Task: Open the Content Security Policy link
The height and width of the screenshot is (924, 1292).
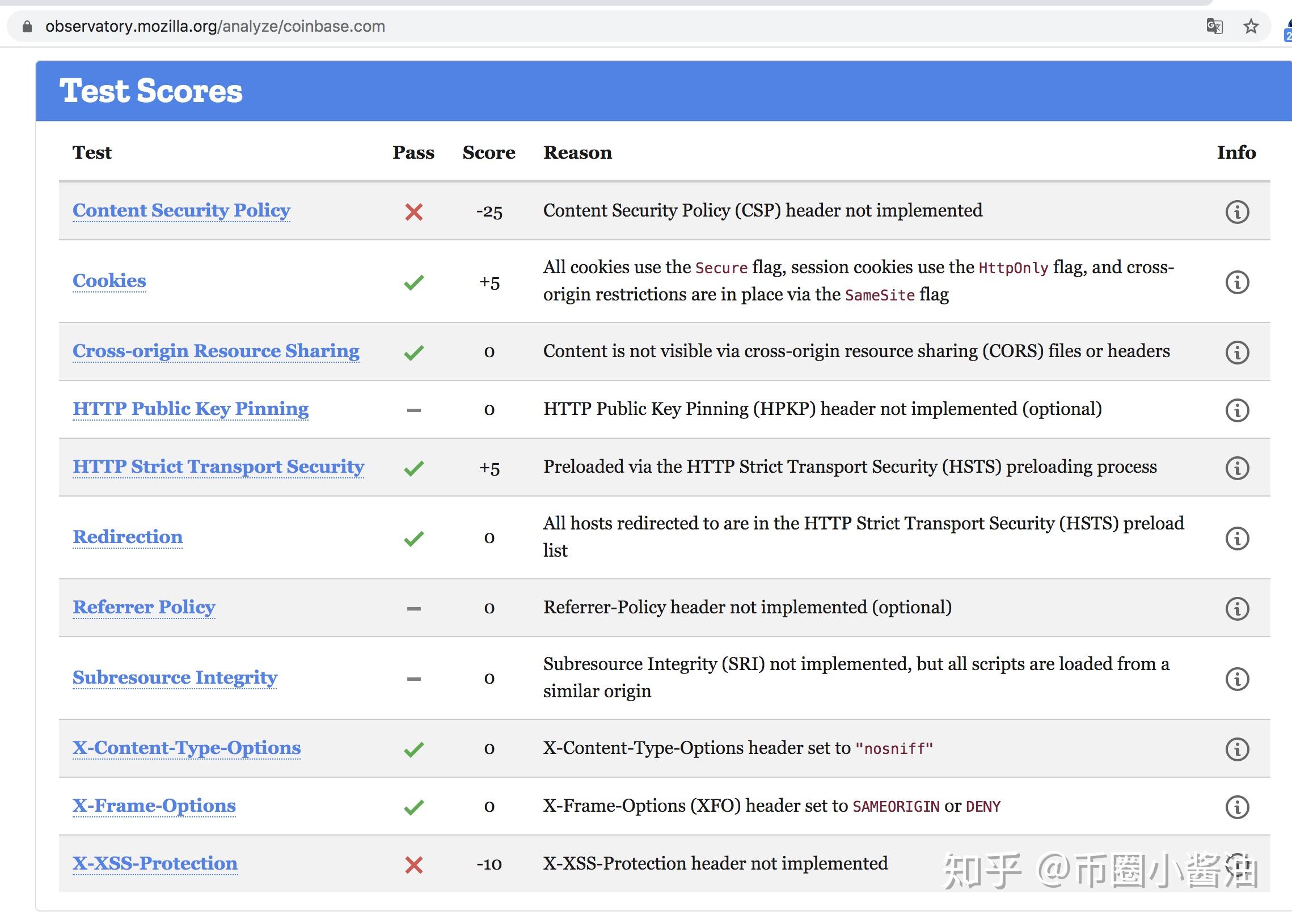Action: pos(181,210)
